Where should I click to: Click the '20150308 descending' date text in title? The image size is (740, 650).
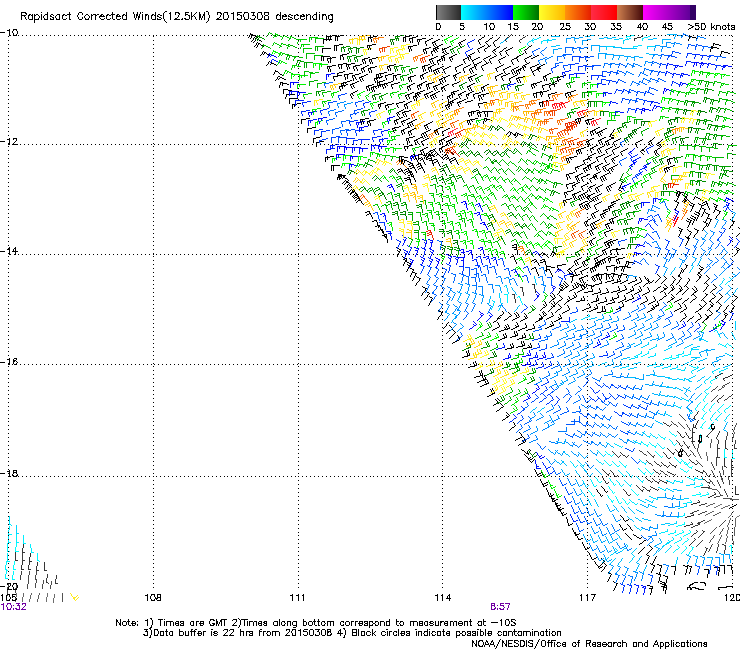point(275,17)
